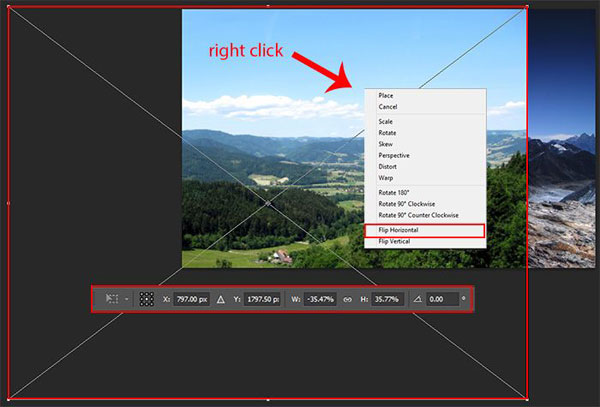Screen dimensions: 600x407
Task: Click the Y position field
Action: 262,298
